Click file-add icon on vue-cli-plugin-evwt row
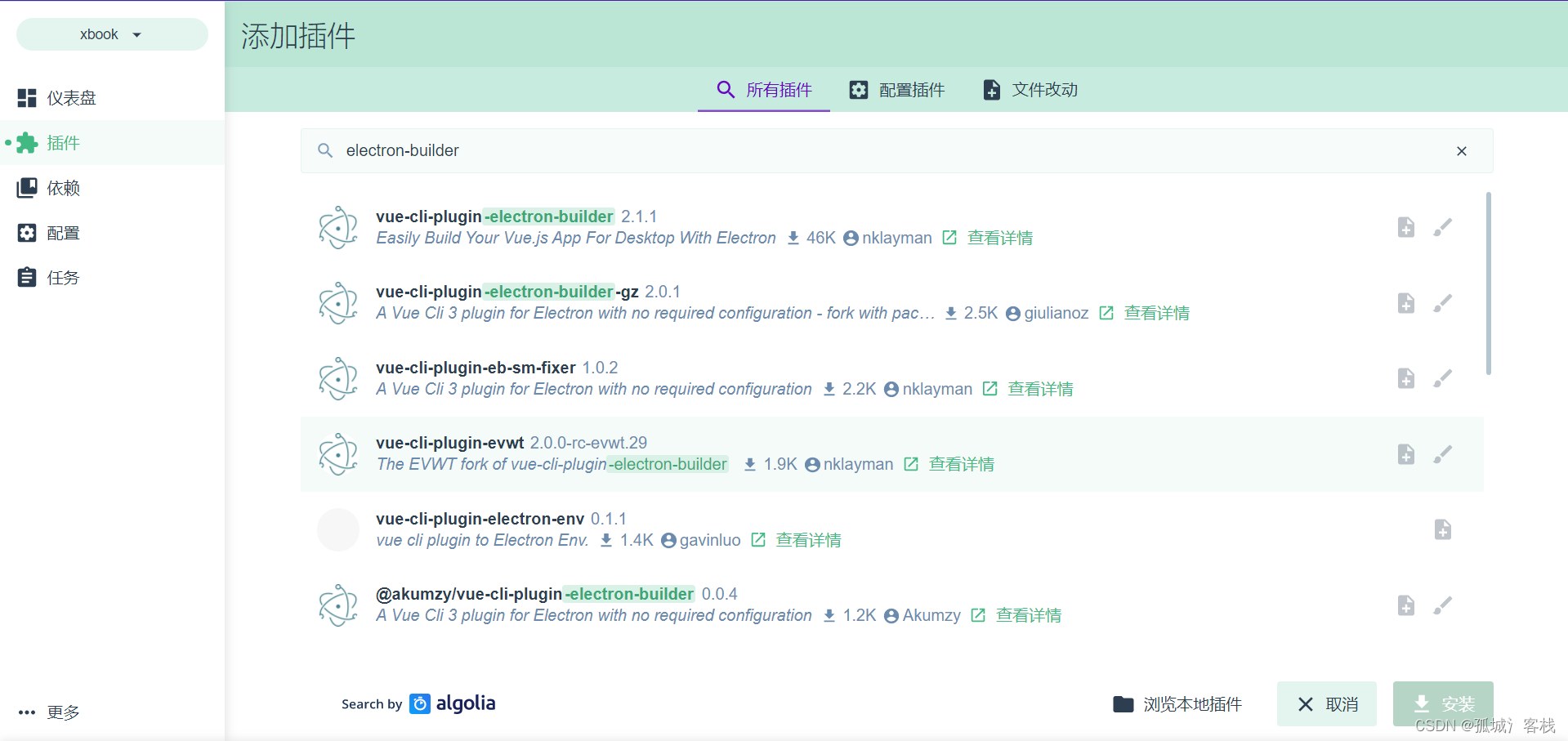This screenshot has width=1568, height=741. [1405, 454]
